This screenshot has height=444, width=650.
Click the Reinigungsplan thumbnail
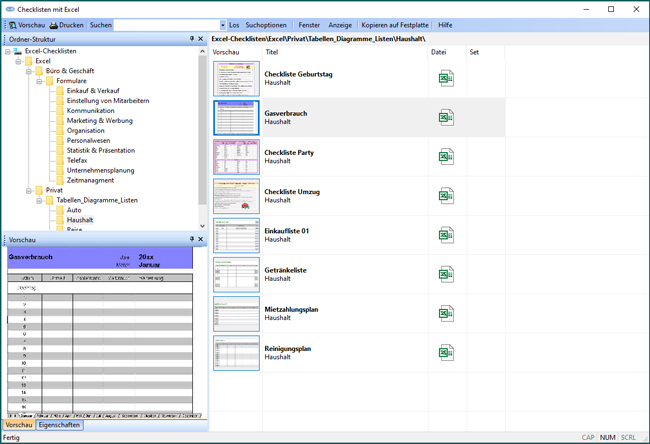[x=236, y=353]
